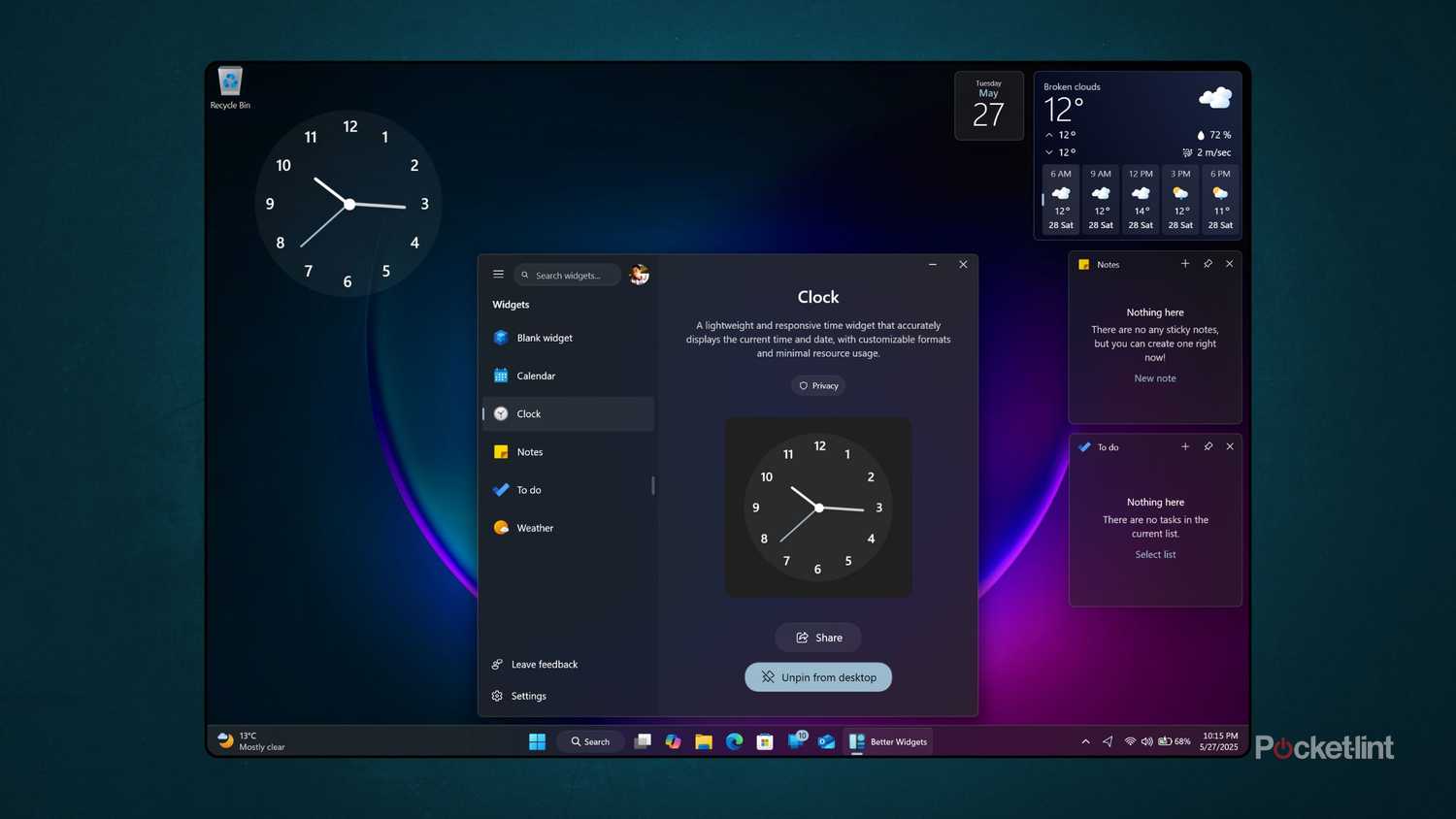Image resolution: width=1456 pixels, height=819 pixels.
Task: Toggle the pin on the To do widget
Action: [x=1208, y=446]
